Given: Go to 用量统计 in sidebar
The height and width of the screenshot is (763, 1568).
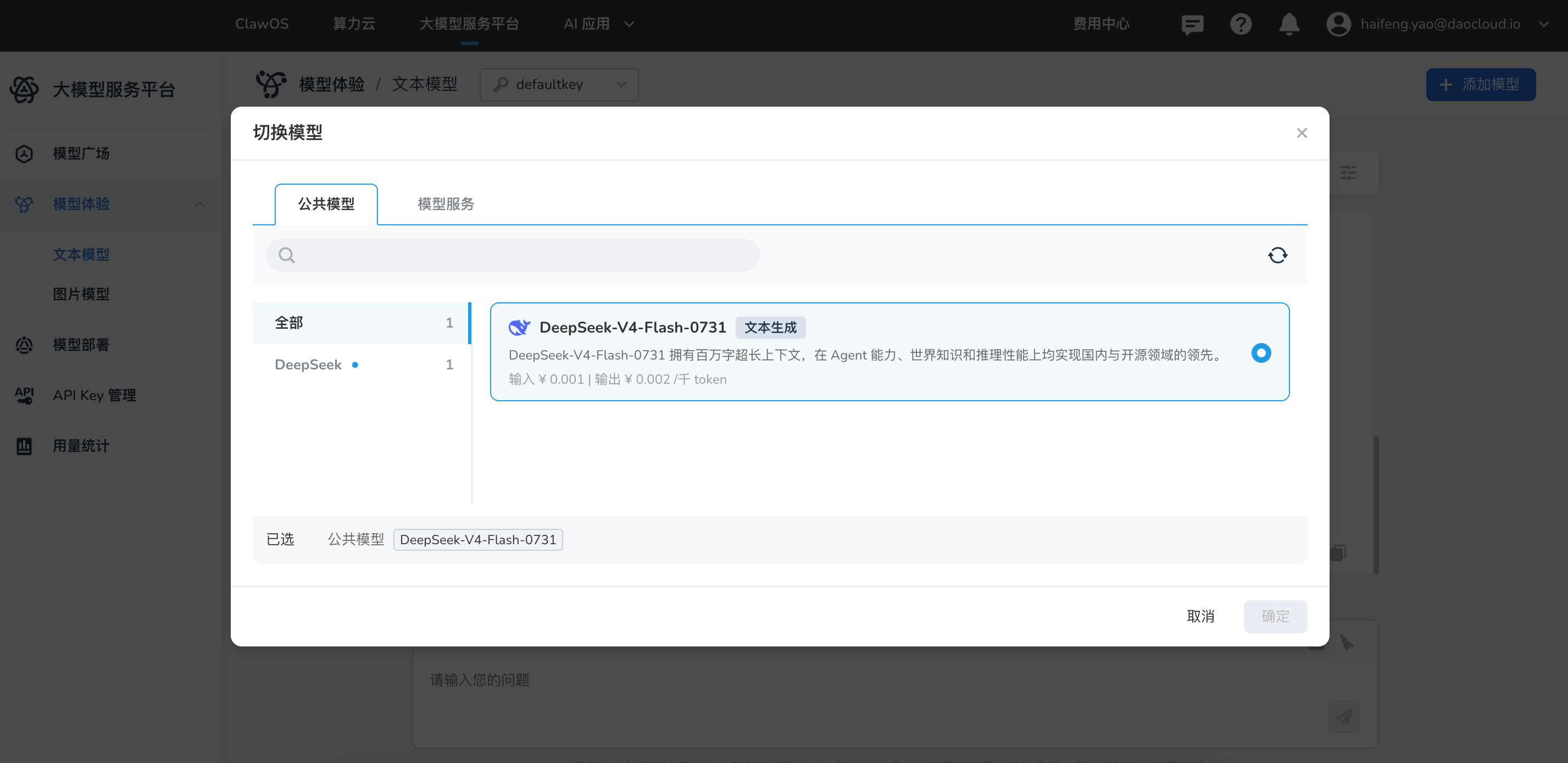Looking at the screenshot, I should [81, 446].
